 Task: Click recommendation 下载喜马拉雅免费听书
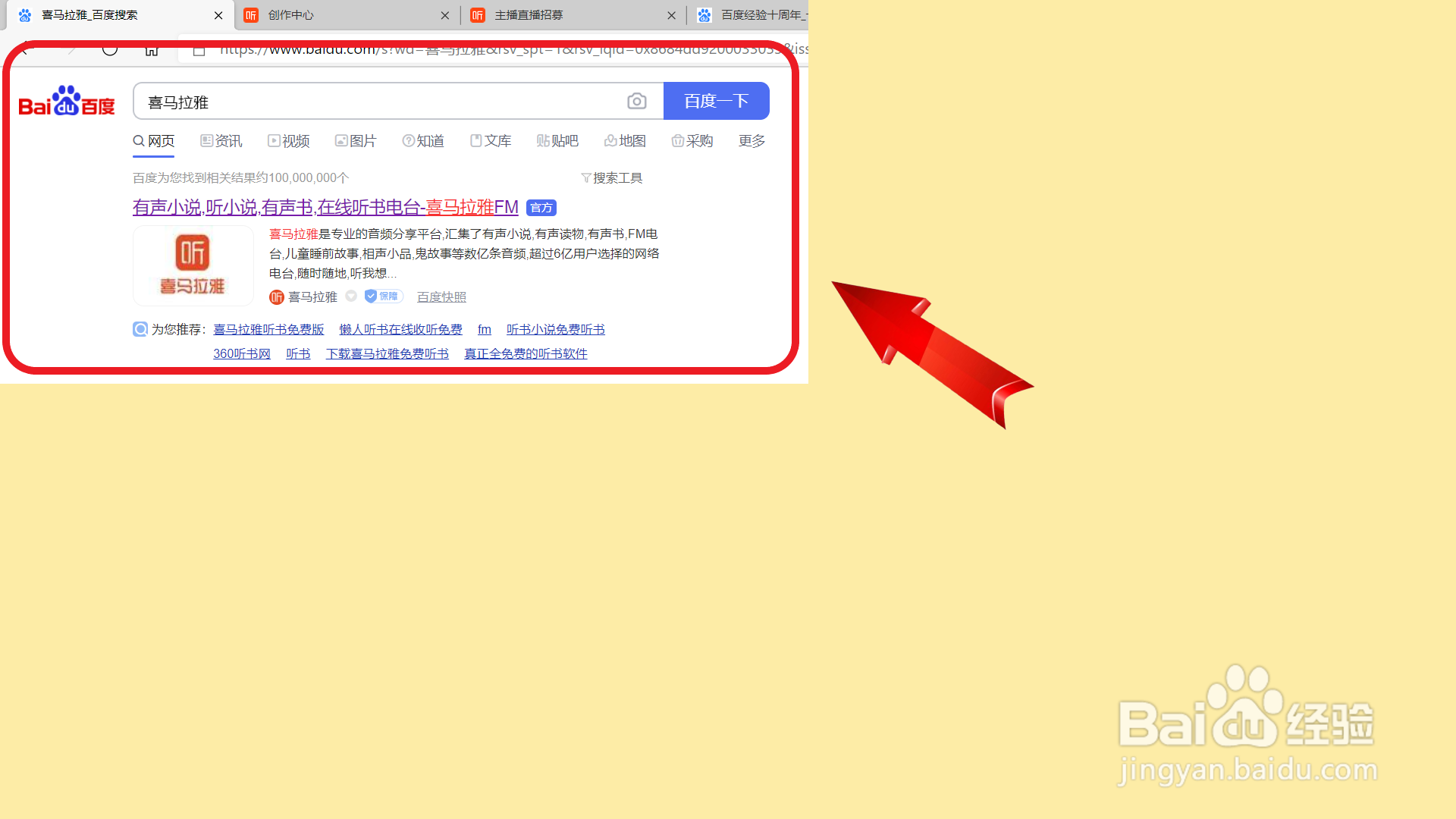(388, 353)
